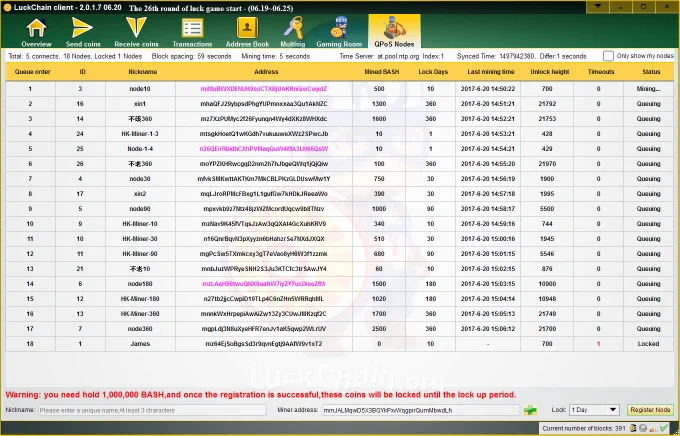Select HK-Miner-10 nickname cell
Viewport: 680px width, 436px height.
coord(140,224)
